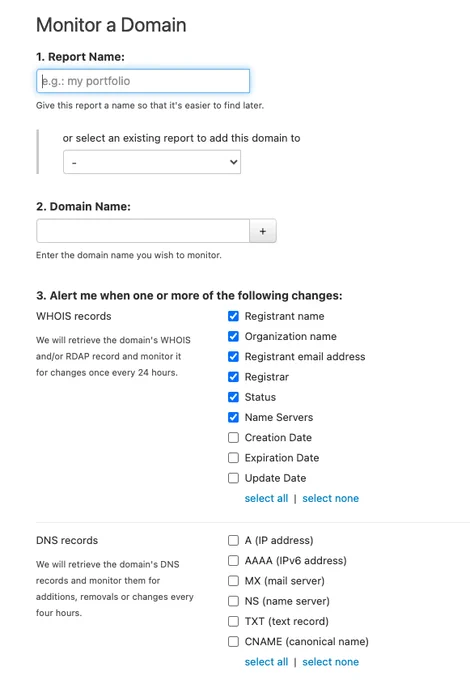Click select none under DNS records

[x=330, y=662]
